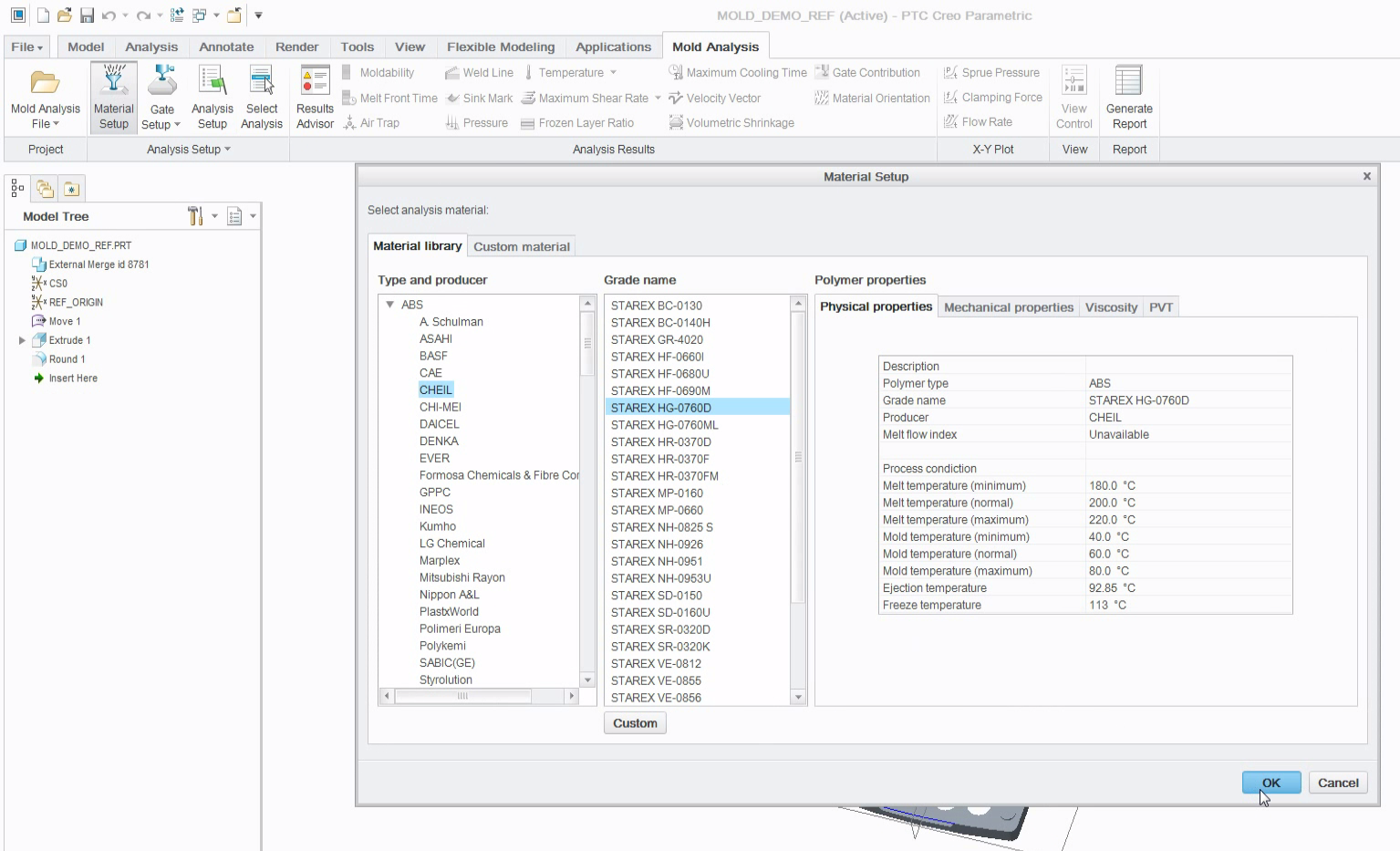
Task: Show Material Orientation result
Action: (872, 98)
